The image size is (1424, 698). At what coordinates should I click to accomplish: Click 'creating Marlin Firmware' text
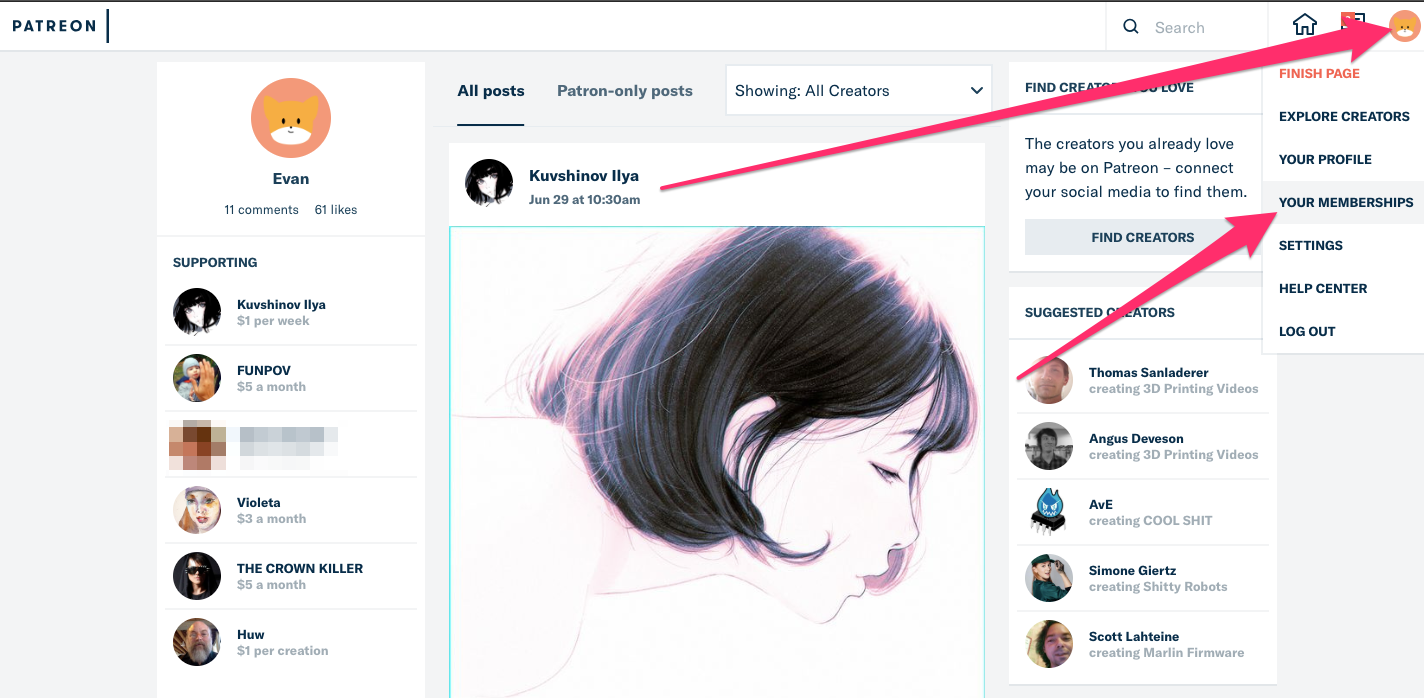pyautogui.click(x=1167, y=653)
